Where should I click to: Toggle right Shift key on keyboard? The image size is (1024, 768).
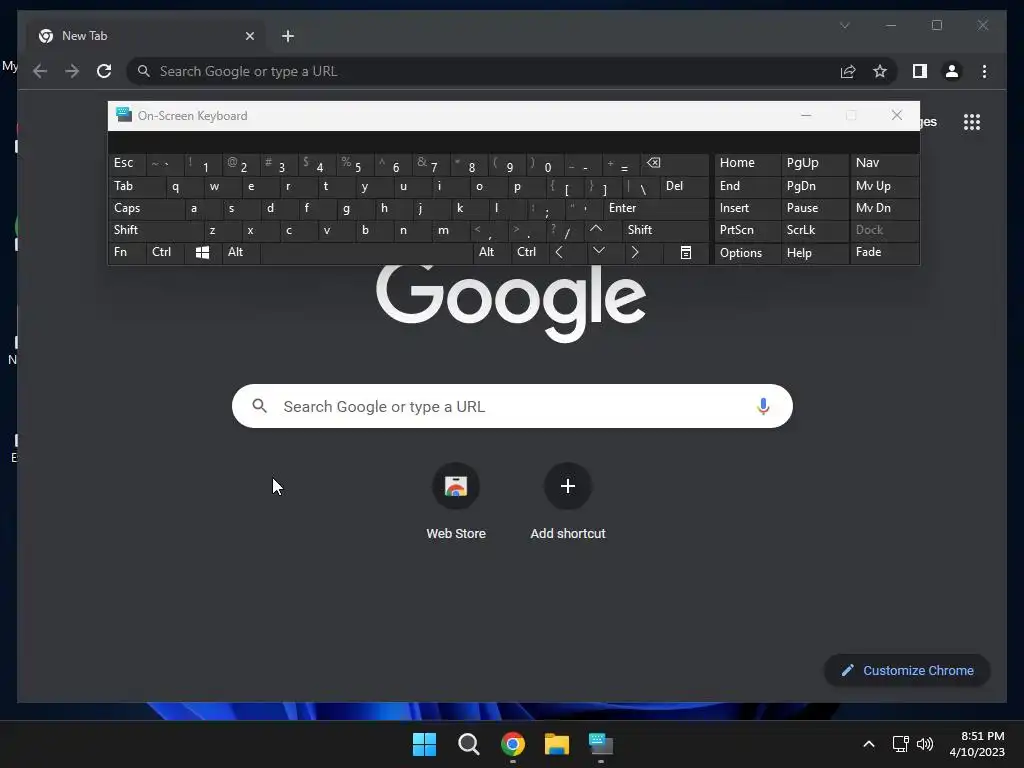(665, 230)
